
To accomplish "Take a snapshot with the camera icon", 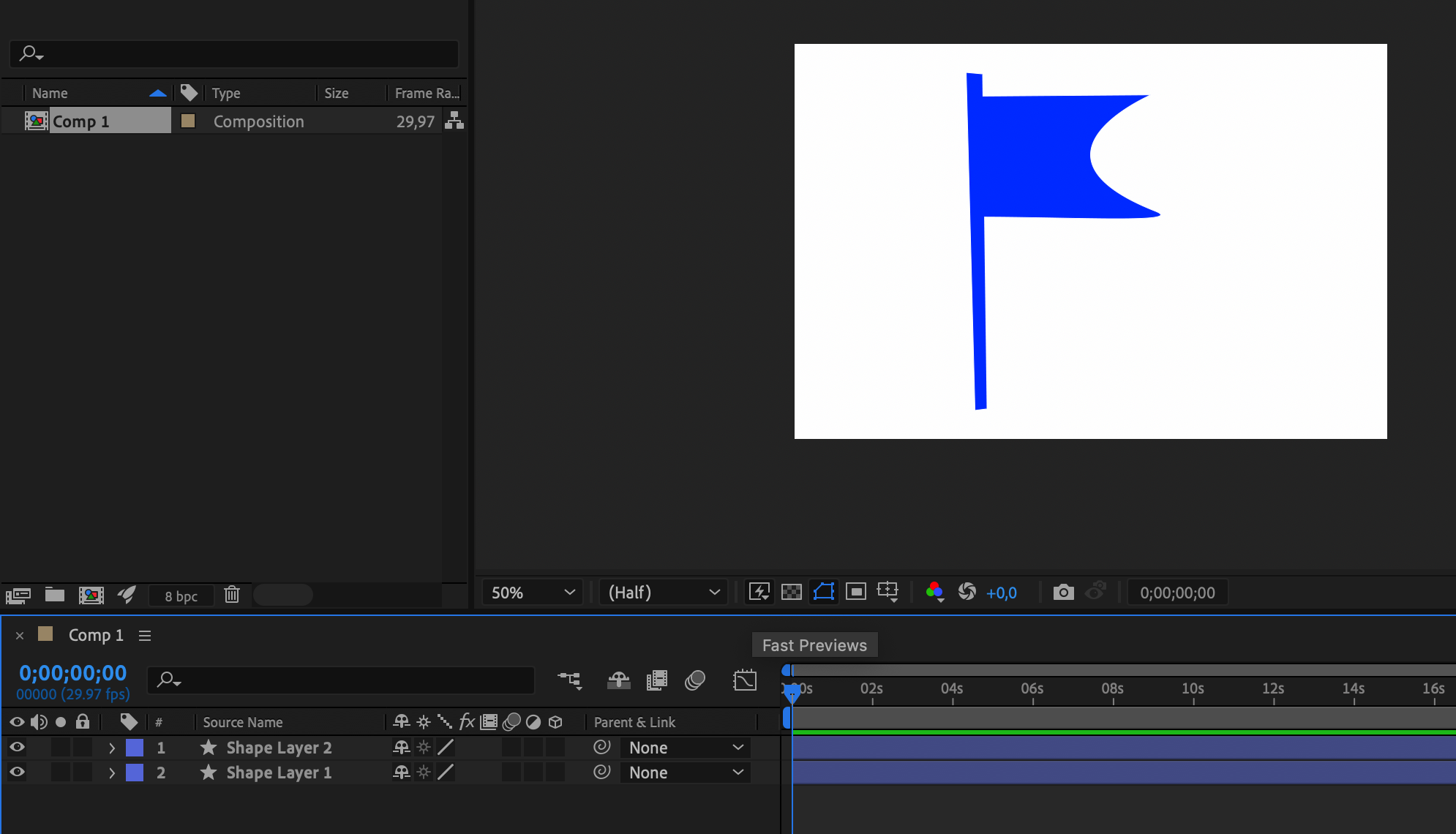I will [1063, 592].
